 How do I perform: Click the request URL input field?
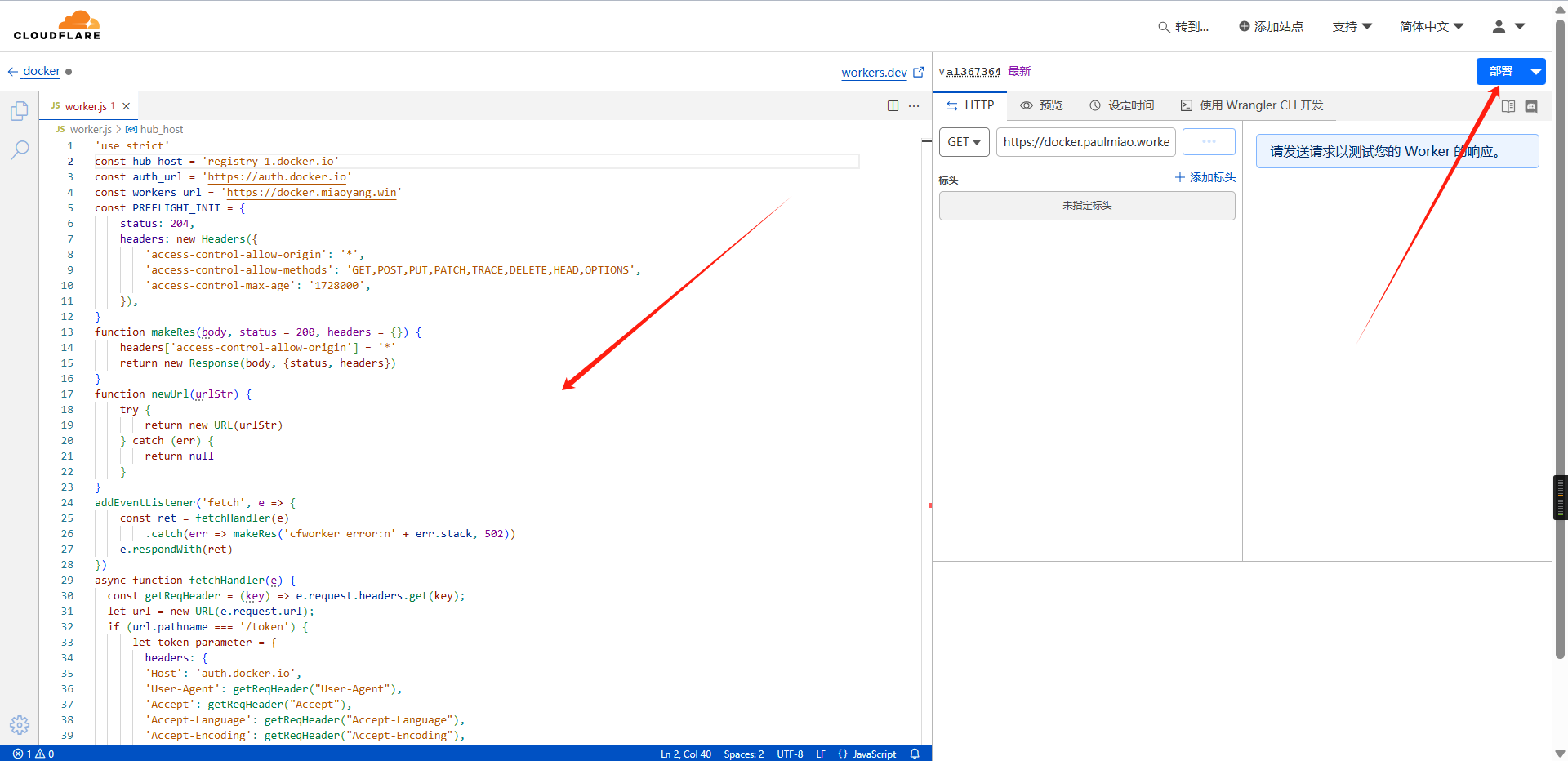click(x=1086, y=142)
